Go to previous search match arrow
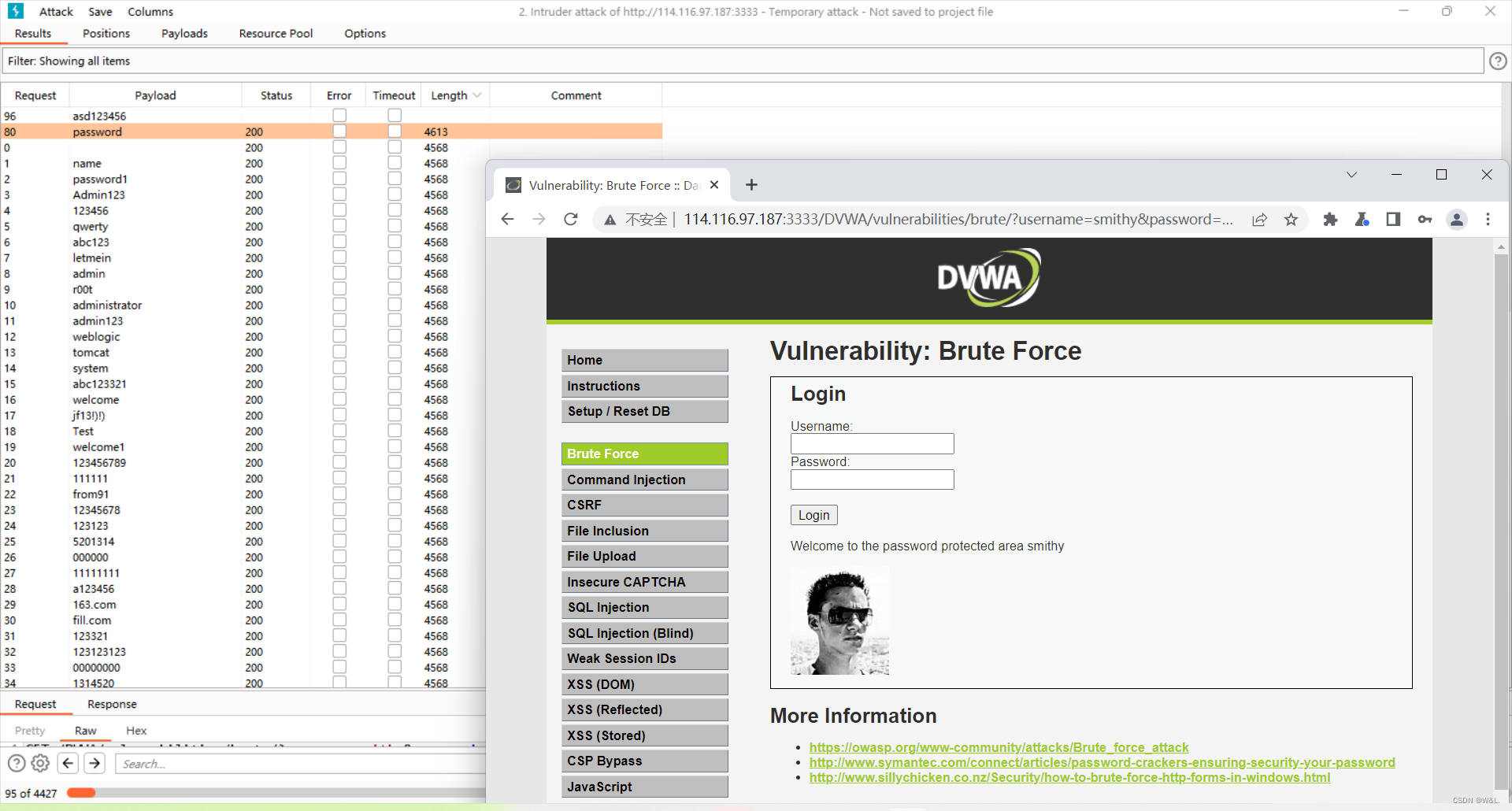1512x811 pixels. [x=69, y=763]
